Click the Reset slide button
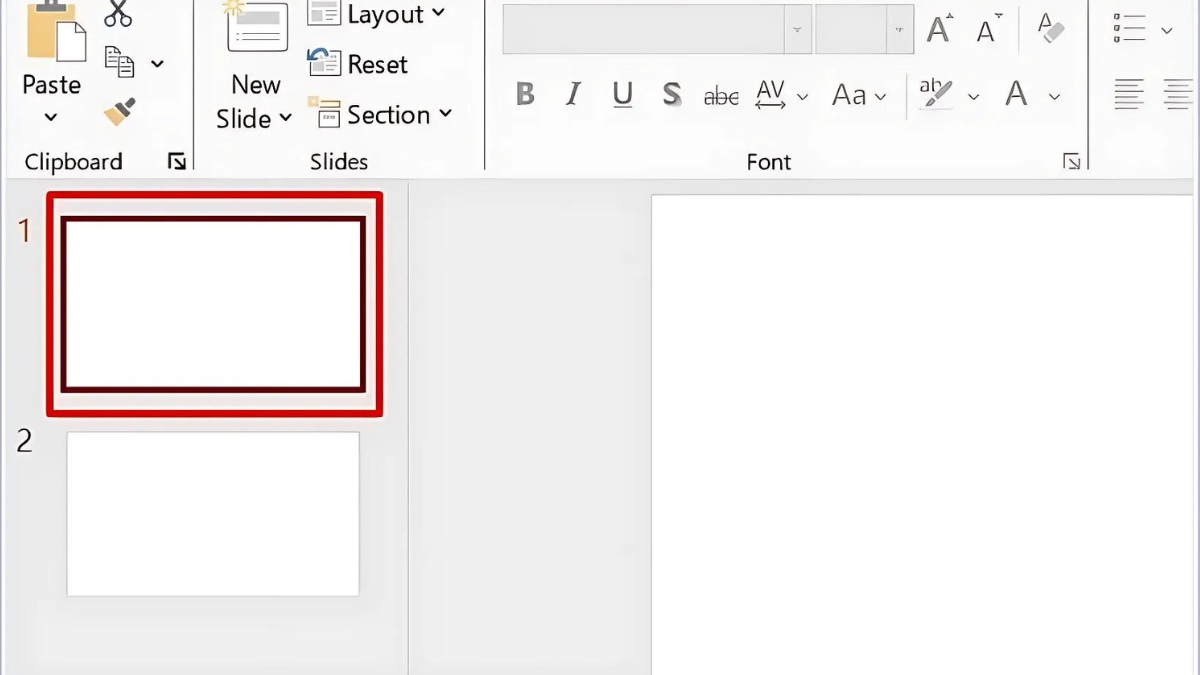 [x=358, y=64]
